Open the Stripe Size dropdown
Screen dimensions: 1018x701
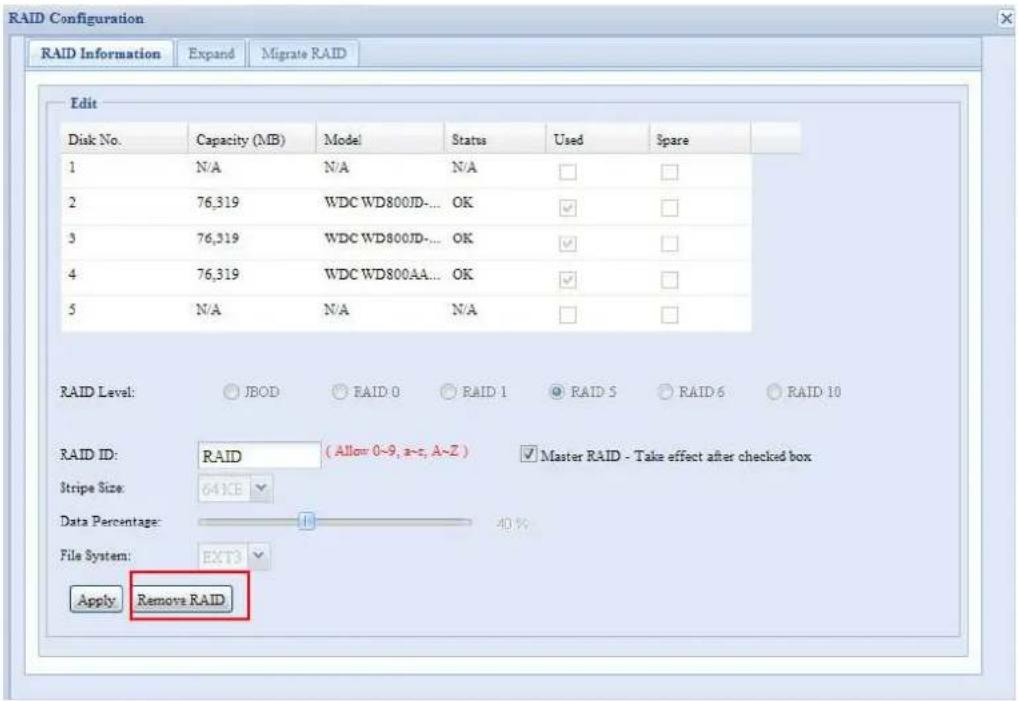(x=260, y=488)
